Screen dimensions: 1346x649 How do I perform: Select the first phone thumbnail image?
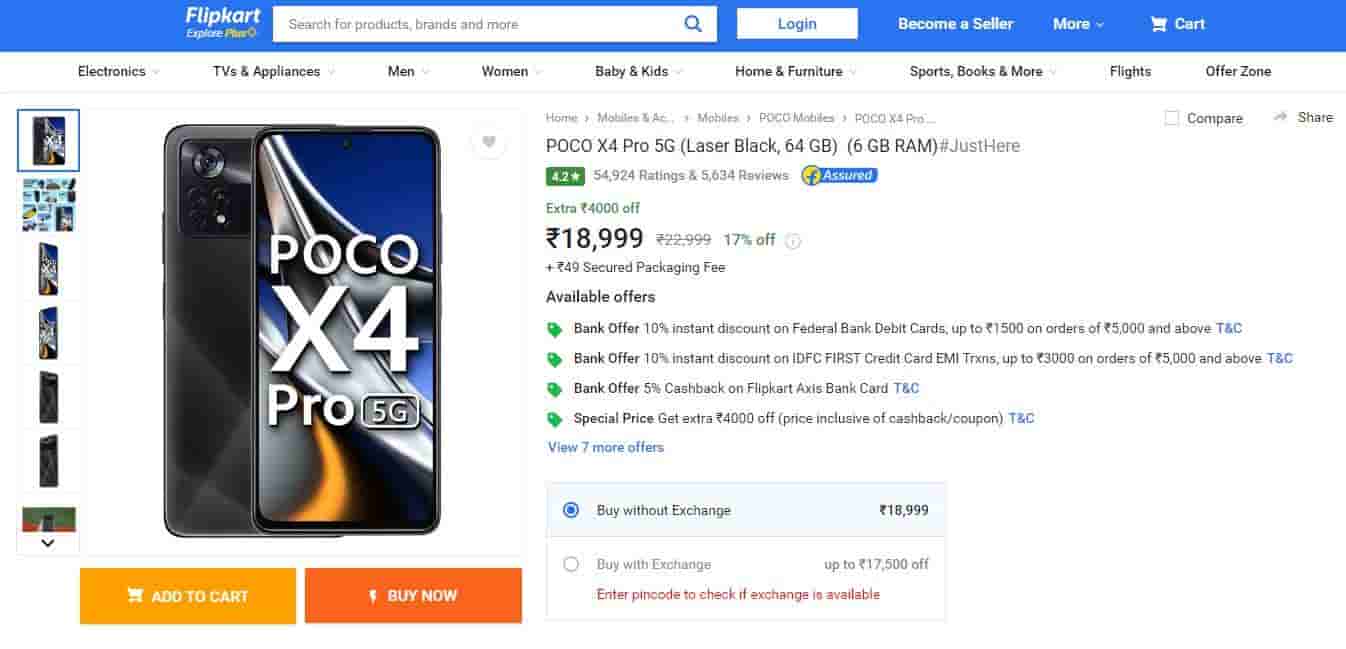tap(47, 140)
